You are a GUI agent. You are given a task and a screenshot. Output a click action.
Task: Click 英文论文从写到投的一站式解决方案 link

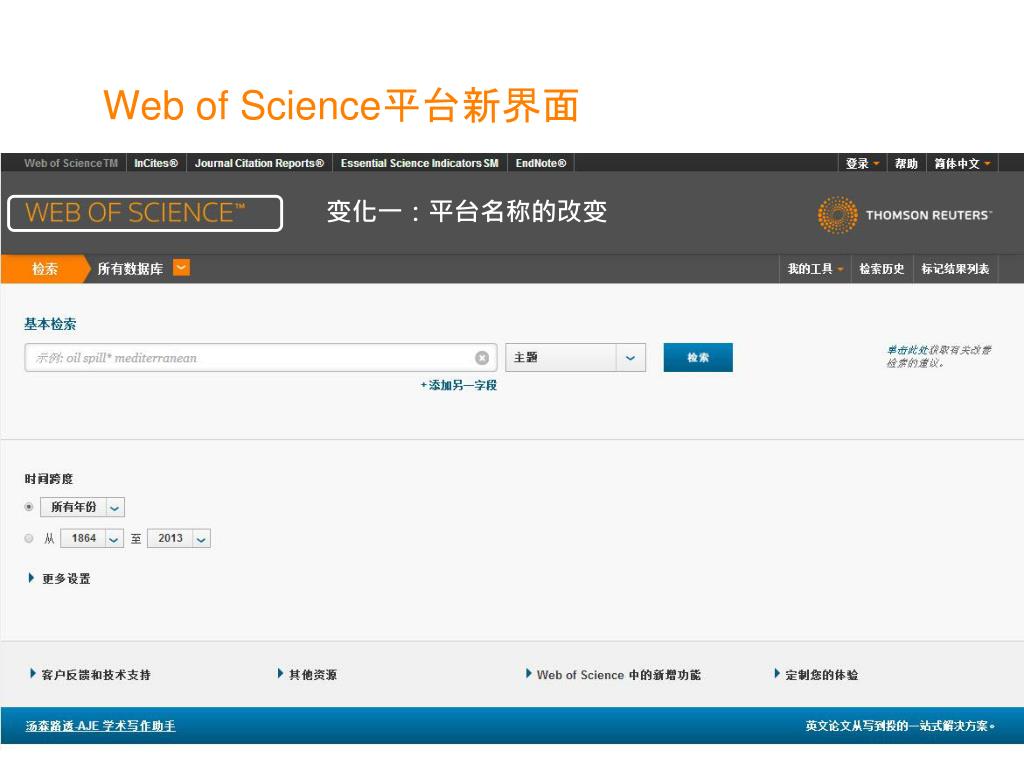[900, 726]
